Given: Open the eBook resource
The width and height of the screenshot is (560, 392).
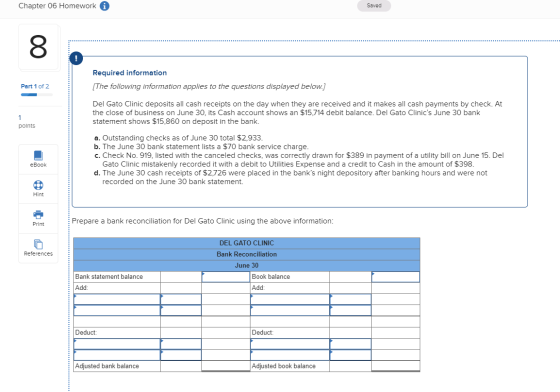Looking at the screenshot, I should tap(38, 159).
